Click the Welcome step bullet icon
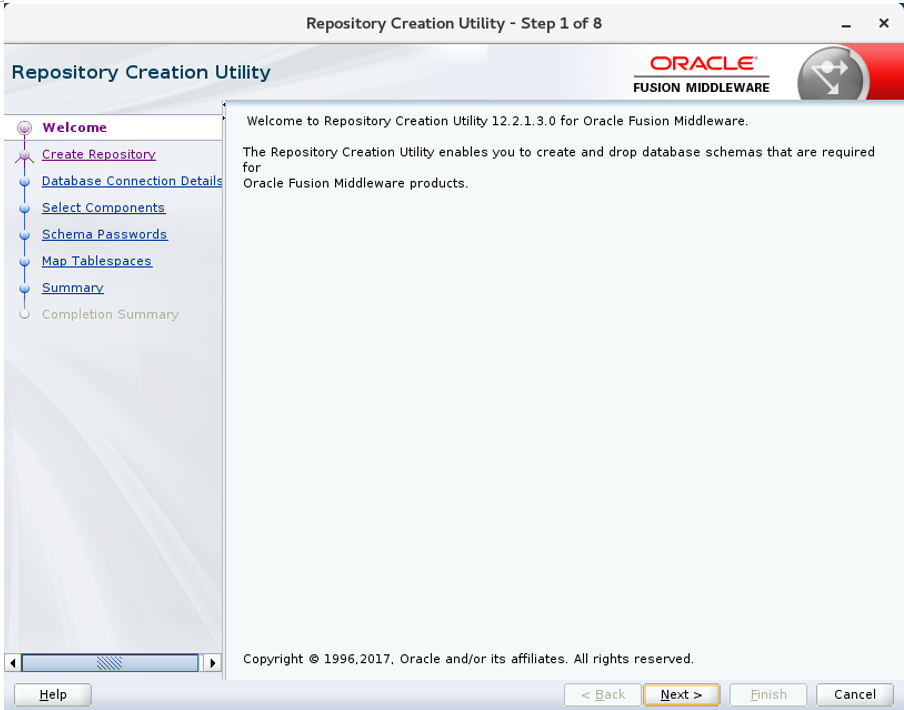Screen dimensions: 904x710 [x=24, y=128]
